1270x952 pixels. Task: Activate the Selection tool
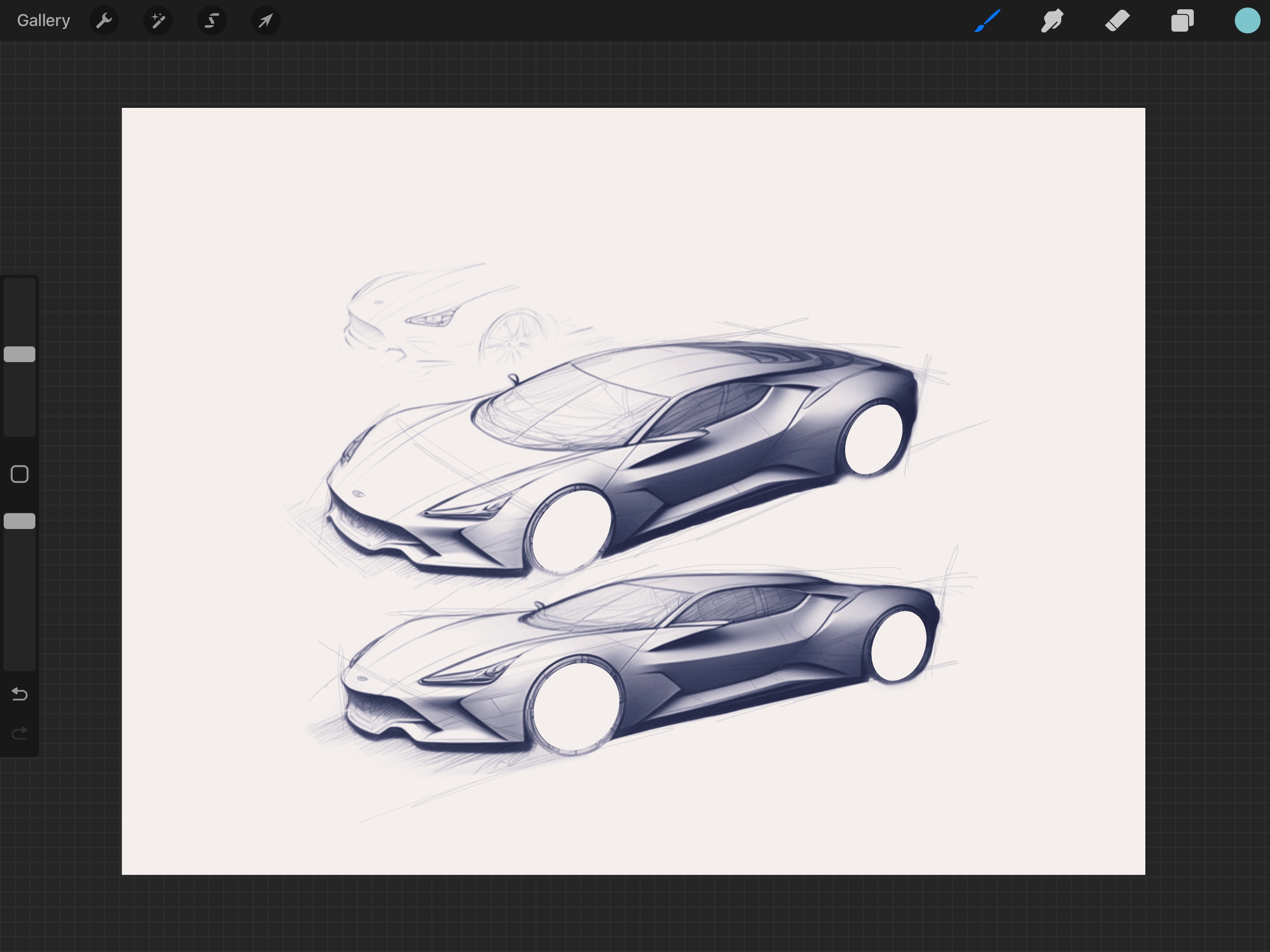point(212,20)
